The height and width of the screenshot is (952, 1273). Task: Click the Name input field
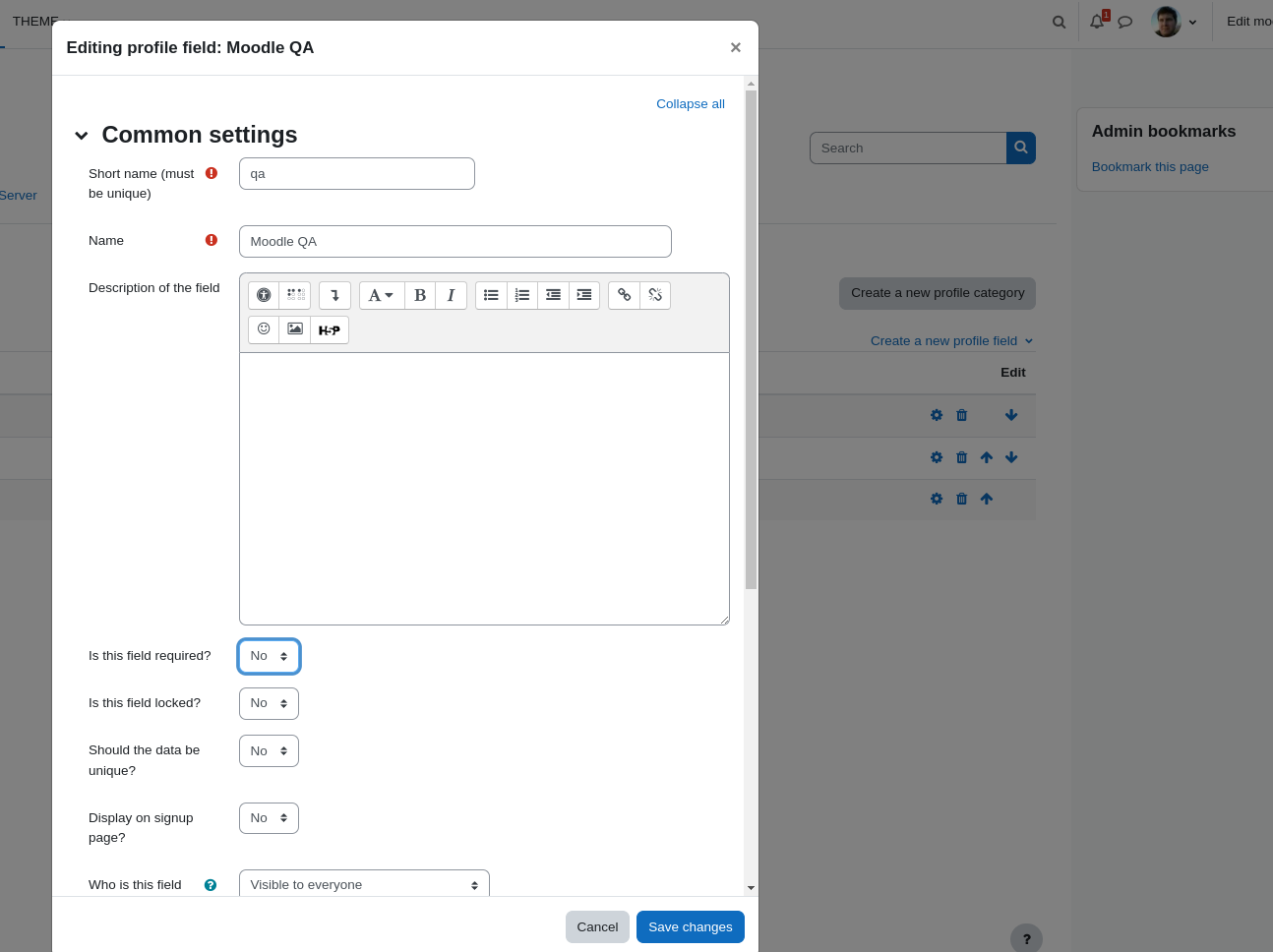pyautogui.click(x=455, y=242)
